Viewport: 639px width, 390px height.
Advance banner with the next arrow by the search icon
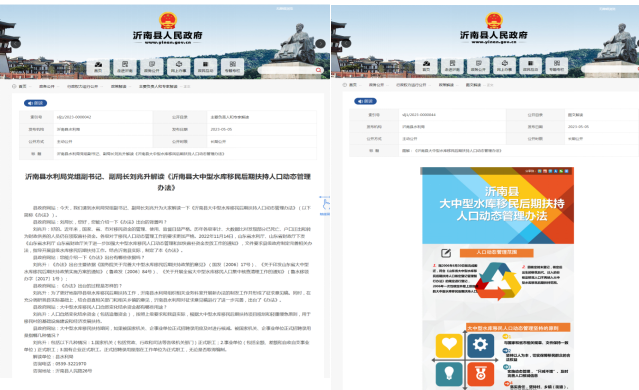[321, 43]
